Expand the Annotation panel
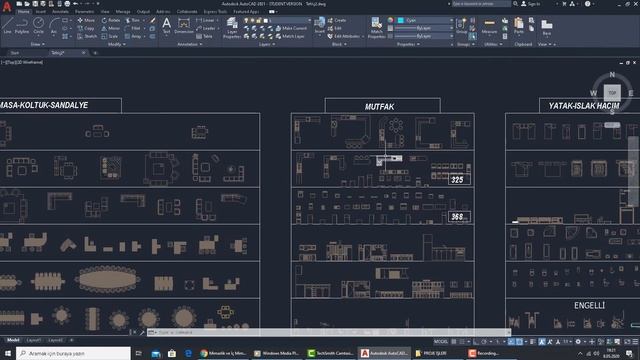The image size is (640, 360). pyautogui.click(x=189, y=44)
